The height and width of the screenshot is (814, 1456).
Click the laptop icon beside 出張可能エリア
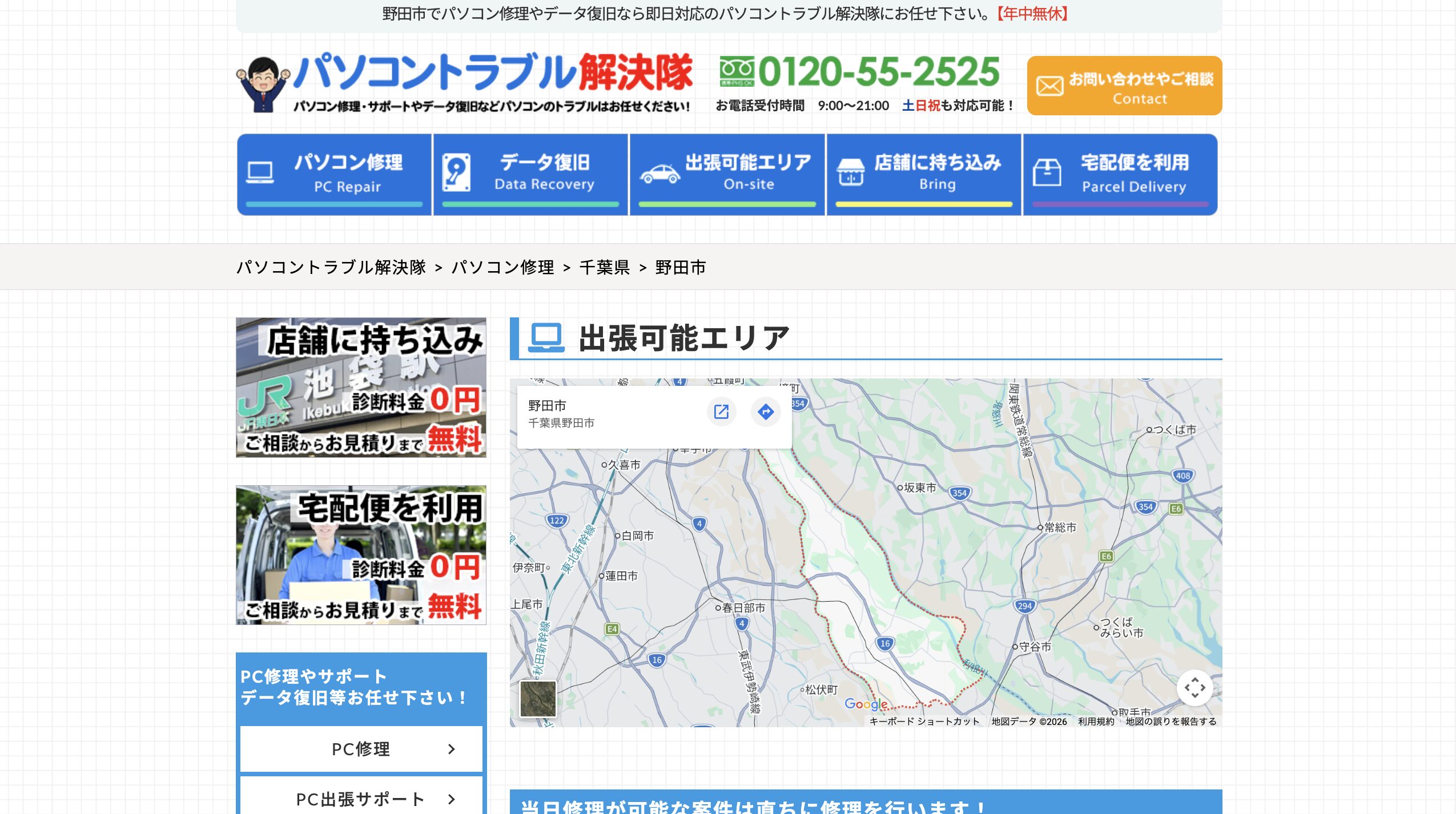point(546,337)
